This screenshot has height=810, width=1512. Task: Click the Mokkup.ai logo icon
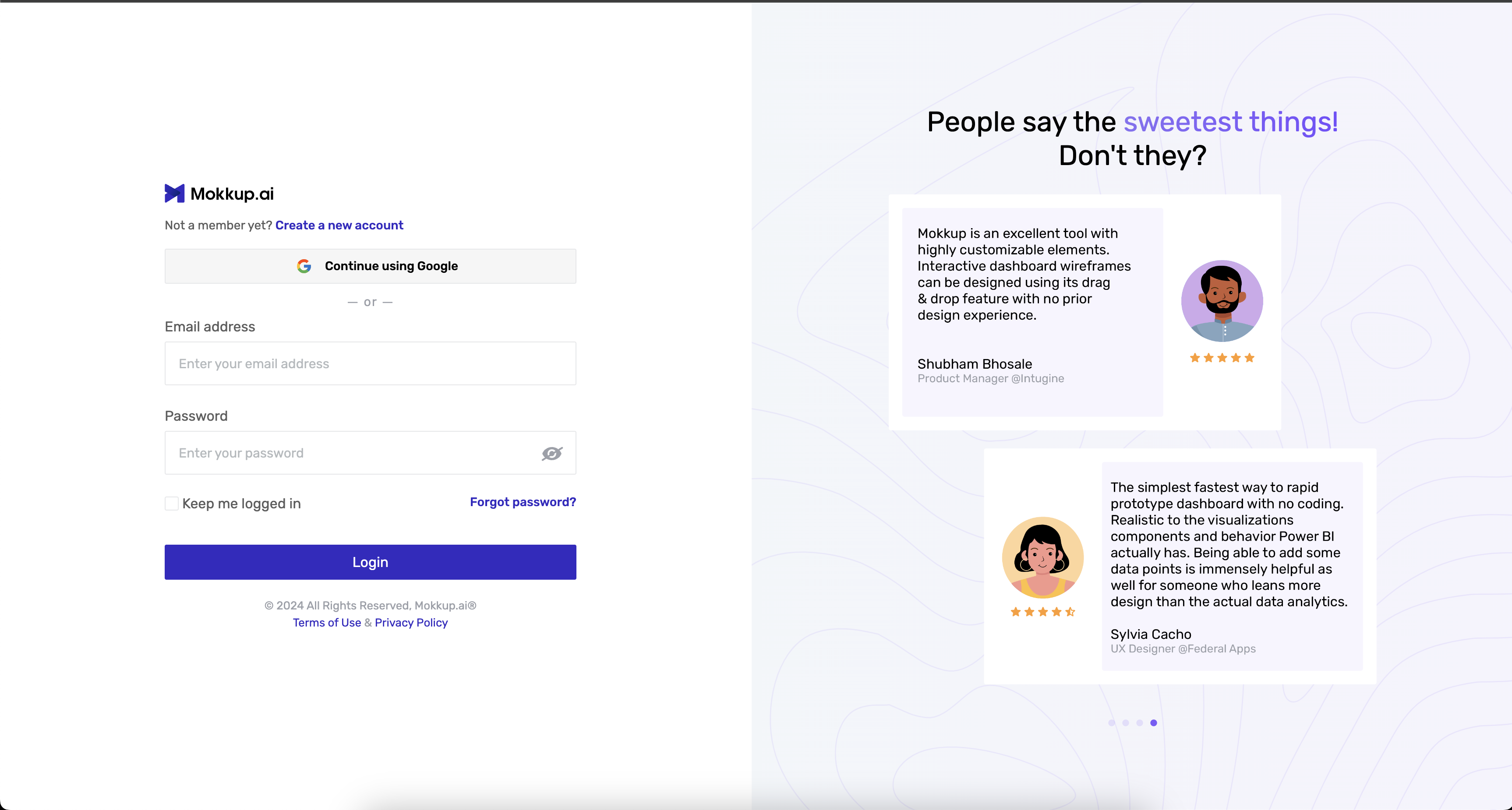click(174, 194)
